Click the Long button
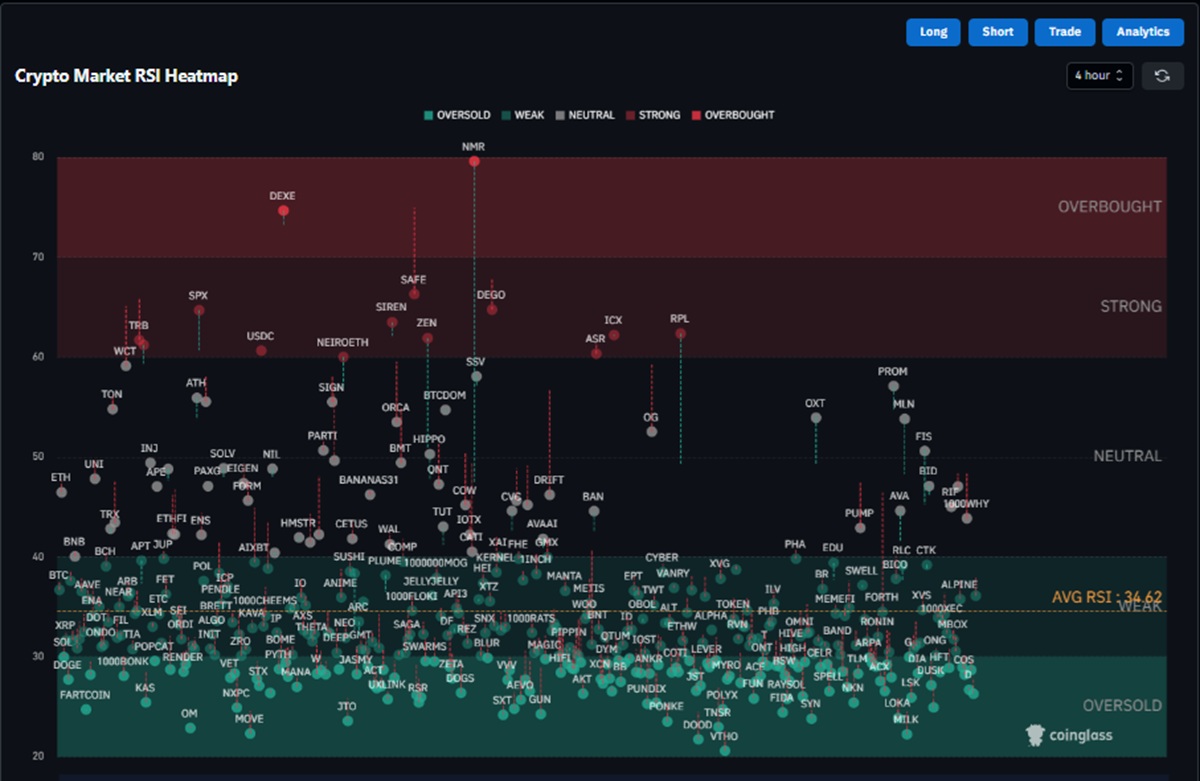The image size is (1200, 781). 933,32
